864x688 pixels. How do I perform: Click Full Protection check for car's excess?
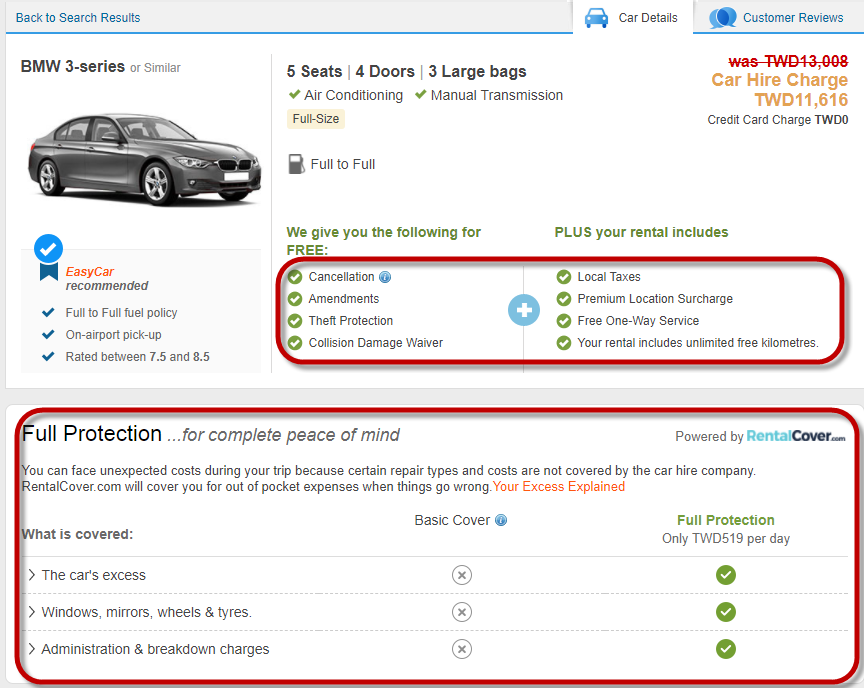[726, 575]
